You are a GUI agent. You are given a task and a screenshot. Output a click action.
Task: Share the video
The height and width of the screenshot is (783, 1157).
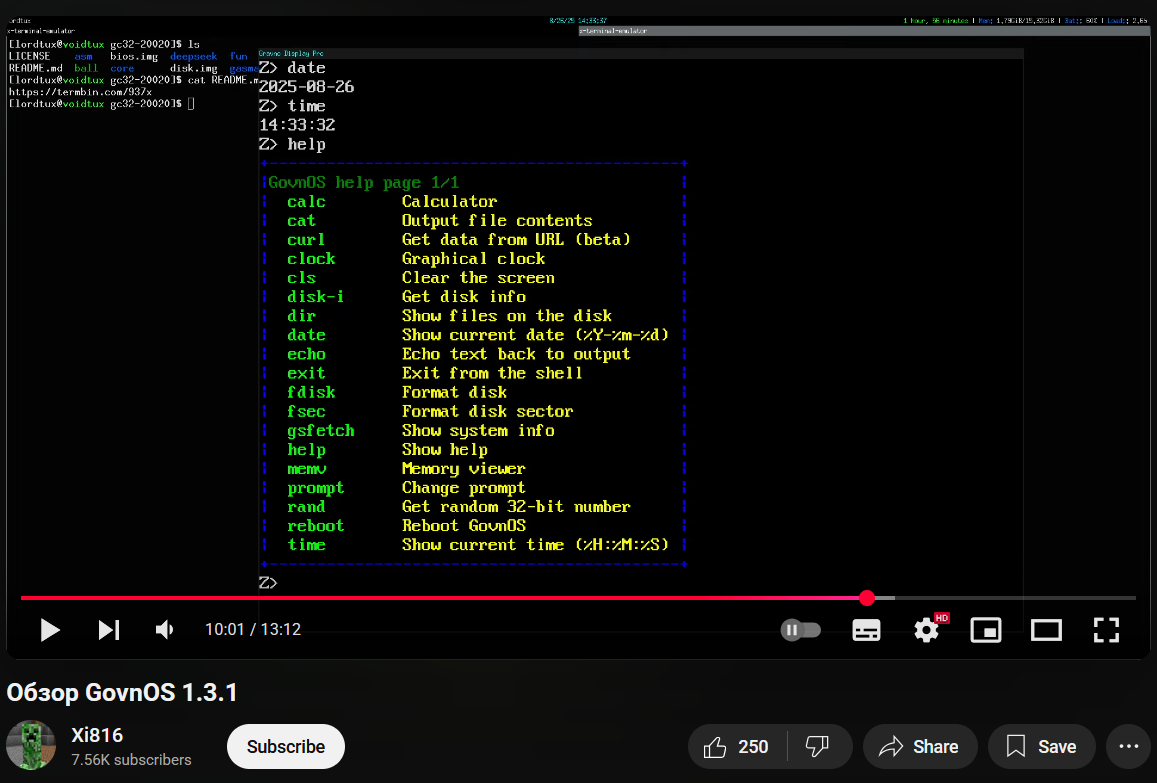919,747
